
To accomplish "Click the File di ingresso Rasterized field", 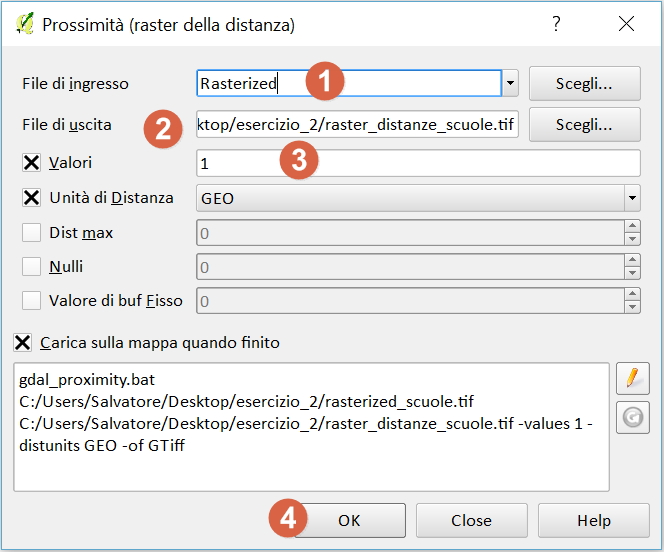I will (x=349, y=83).
